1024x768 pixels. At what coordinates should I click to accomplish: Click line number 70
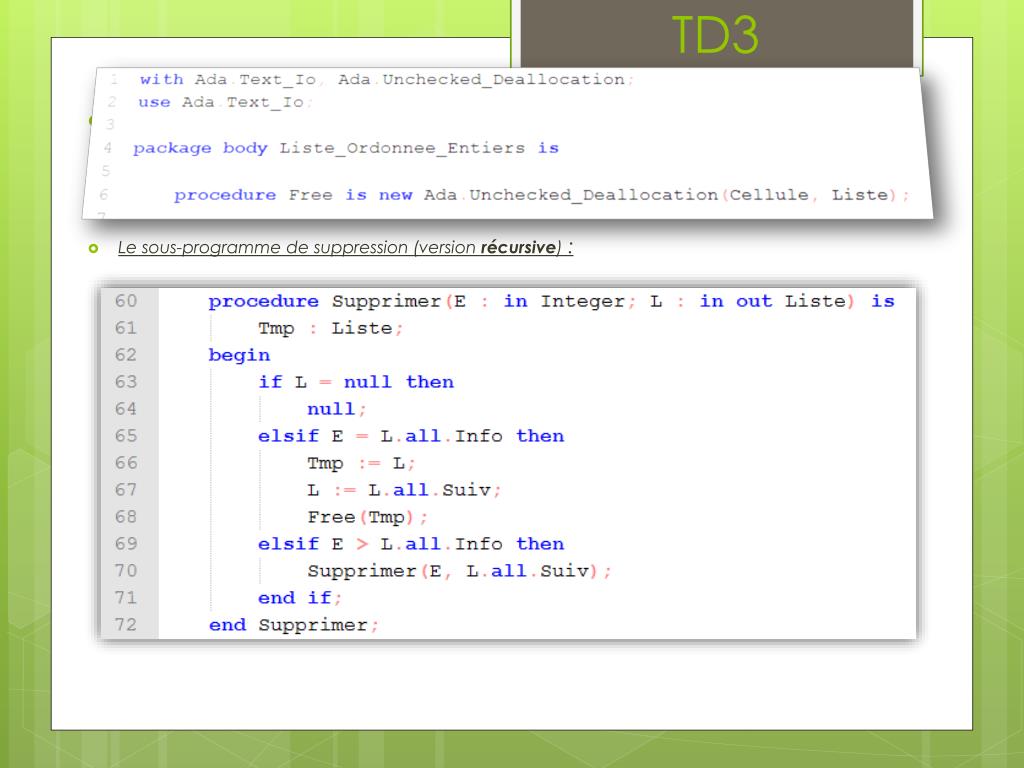click(x=125, y=571)
